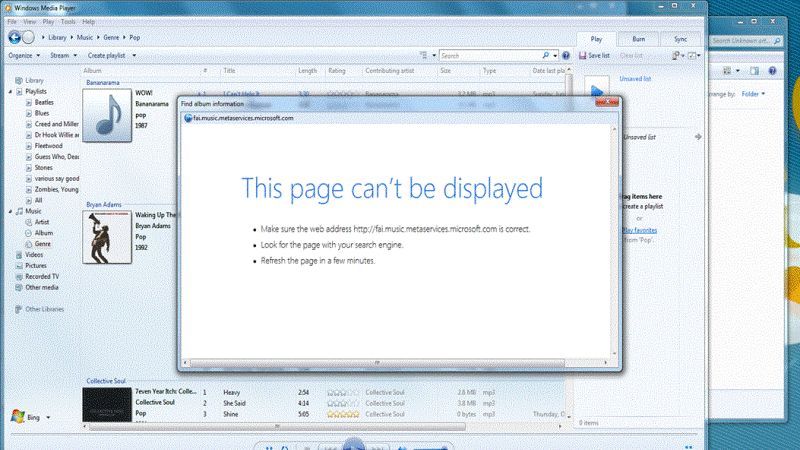
Task: Click Genre in the breadcrumb path
Action: pyautogui.click(x=111, y=37)
